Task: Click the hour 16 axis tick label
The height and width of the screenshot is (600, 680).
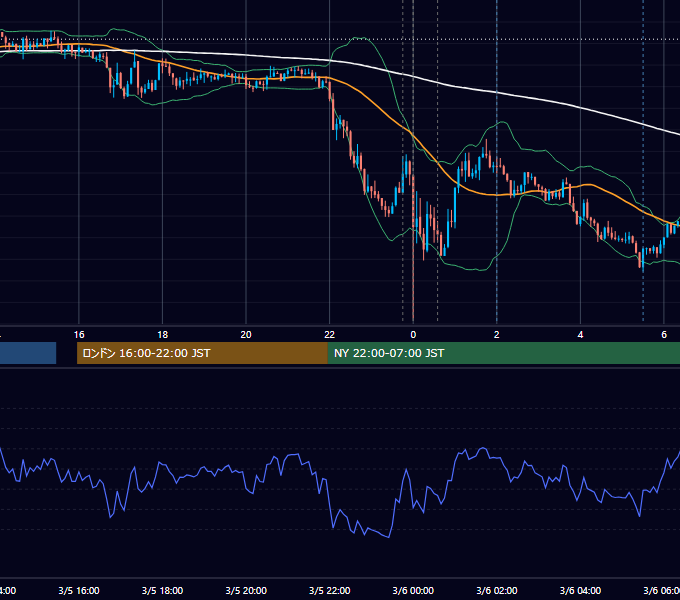Action: 79,335
